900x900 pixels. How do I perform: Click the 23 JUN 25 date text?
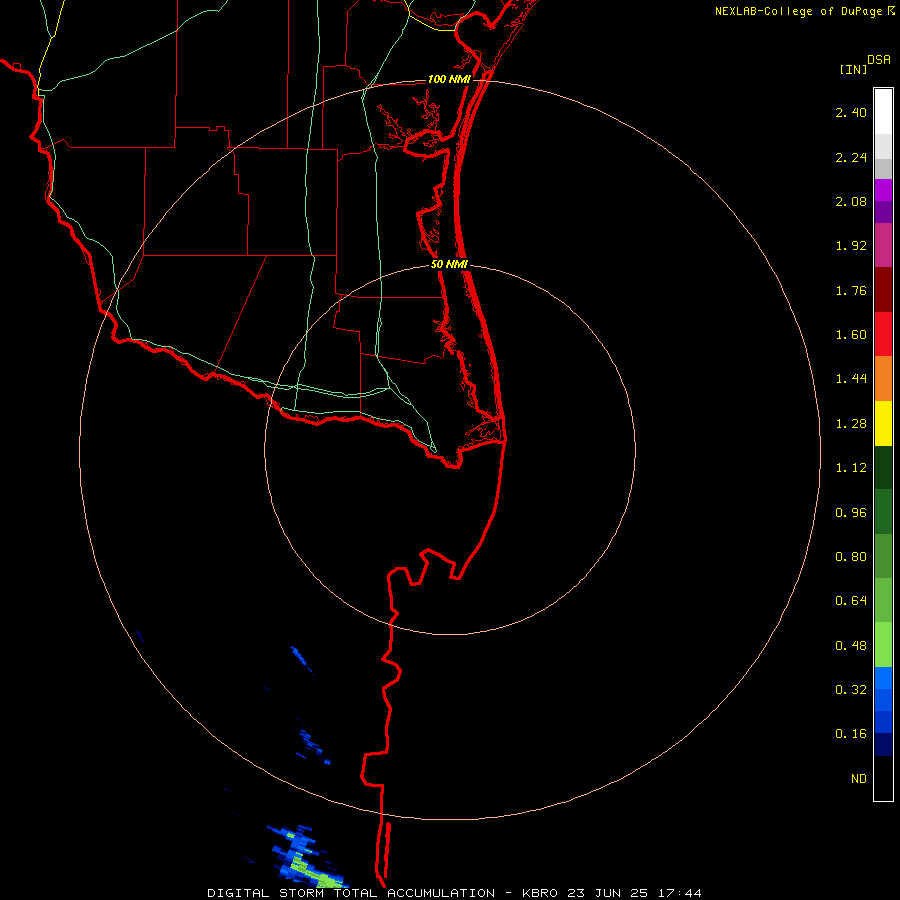pos(608,893)
